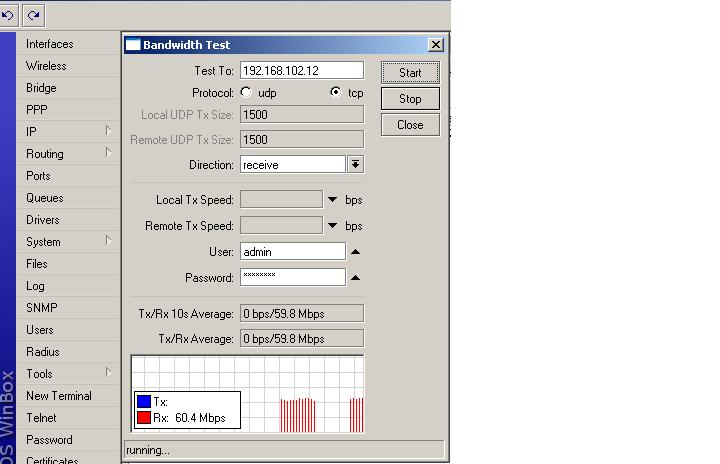Viewport: 720px width, 464px height.
Task: Open the Radius menu item
Action: click(68, 352)
